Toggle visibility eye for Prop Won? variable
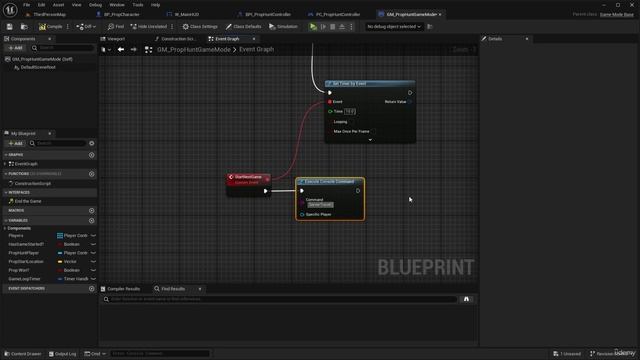The width and height of the screenshot is (640, 360). pos(93,270)
